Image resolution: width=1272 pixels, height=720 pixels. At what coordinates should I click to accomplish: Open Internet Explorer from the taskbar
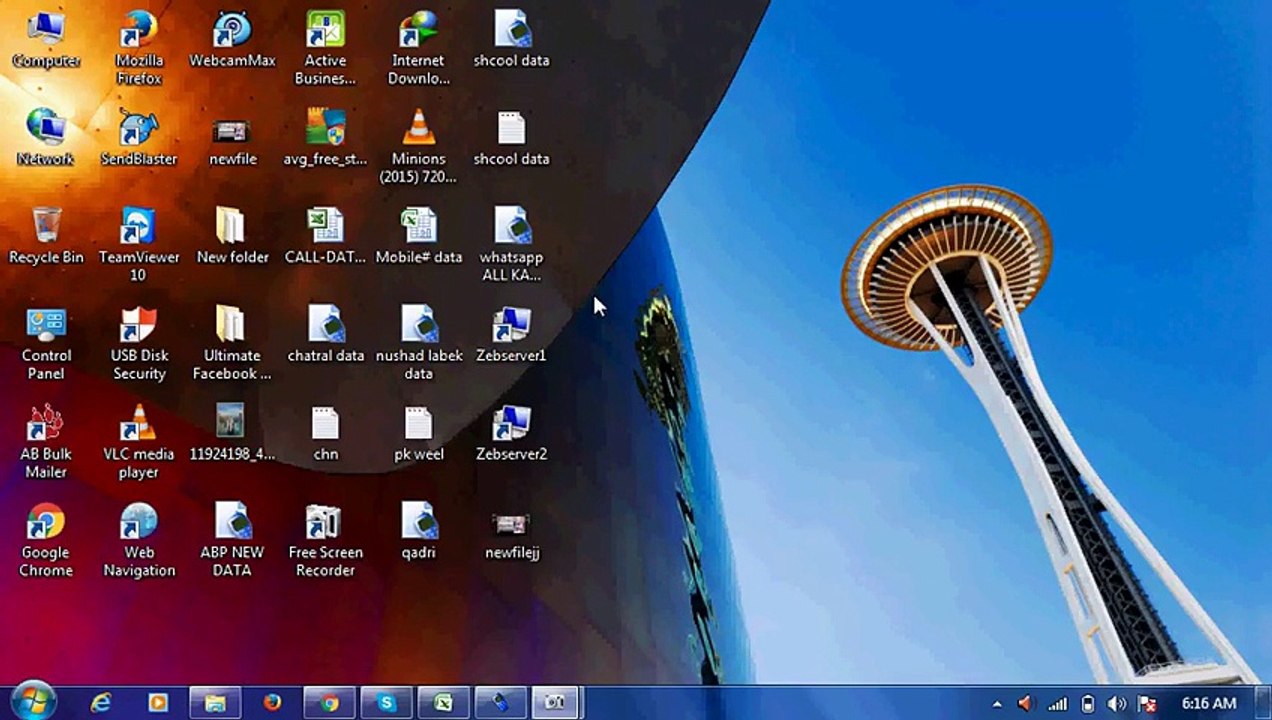click(x=101, y=703)
